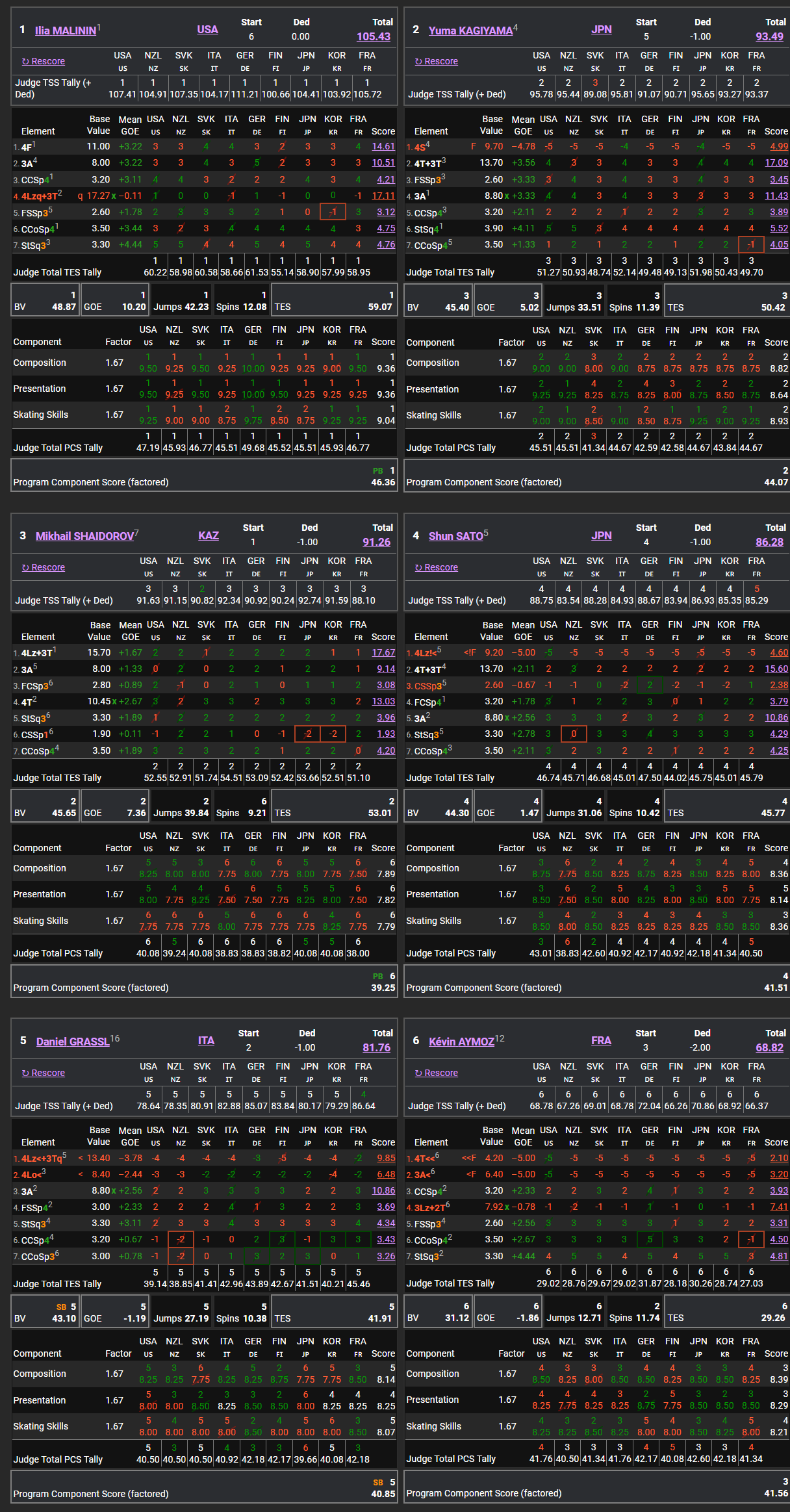Screen dimensions: 790x1512
Task: Open Malinin's 4F element score 14.61
Action: pos(383,146)
